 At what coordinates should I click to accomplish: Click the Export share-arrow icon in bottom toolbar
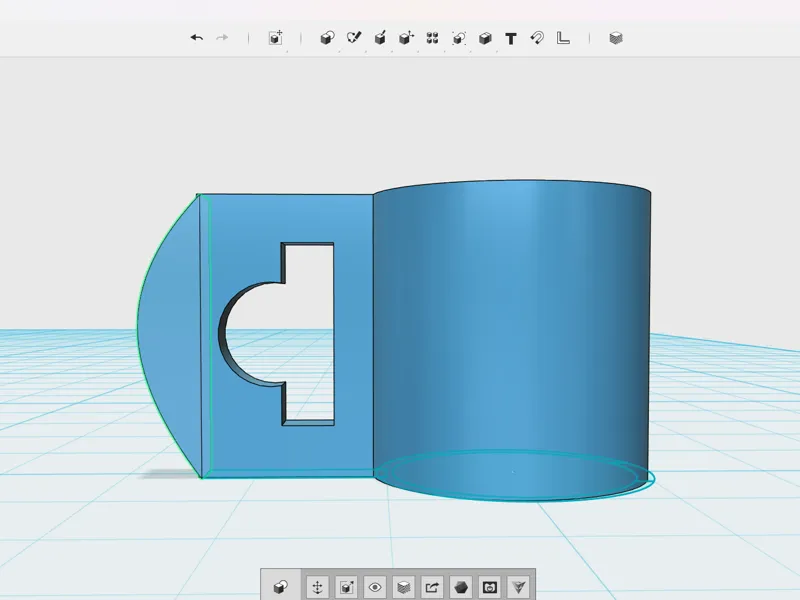432,587
